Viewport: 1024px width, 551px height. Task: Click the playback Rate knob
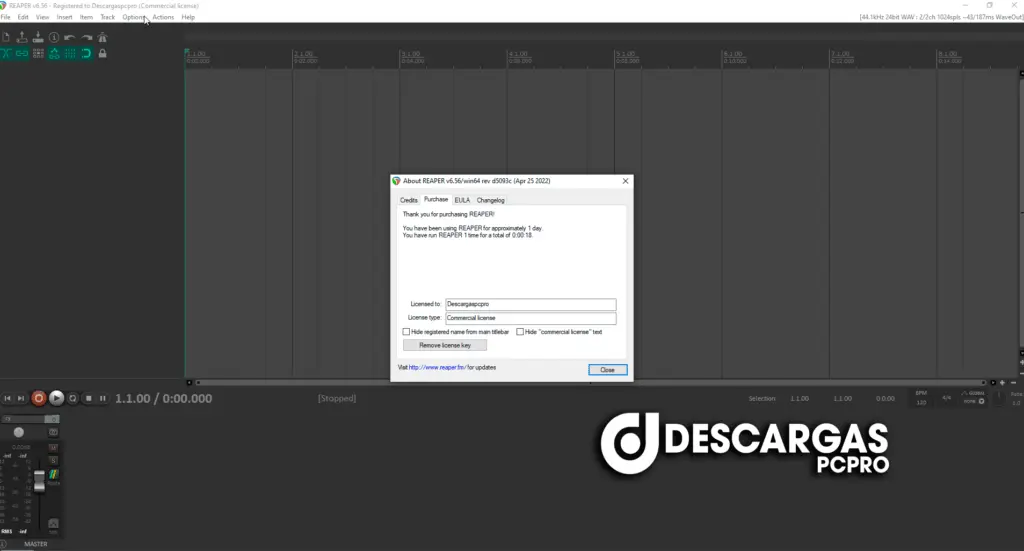click(999, 398)
